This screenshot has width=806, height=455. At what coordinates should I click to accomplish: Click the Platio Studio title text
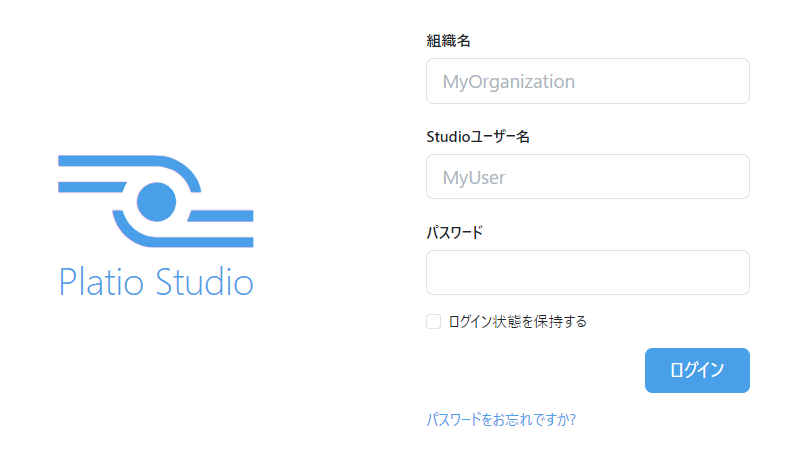[x=156, y=282]
